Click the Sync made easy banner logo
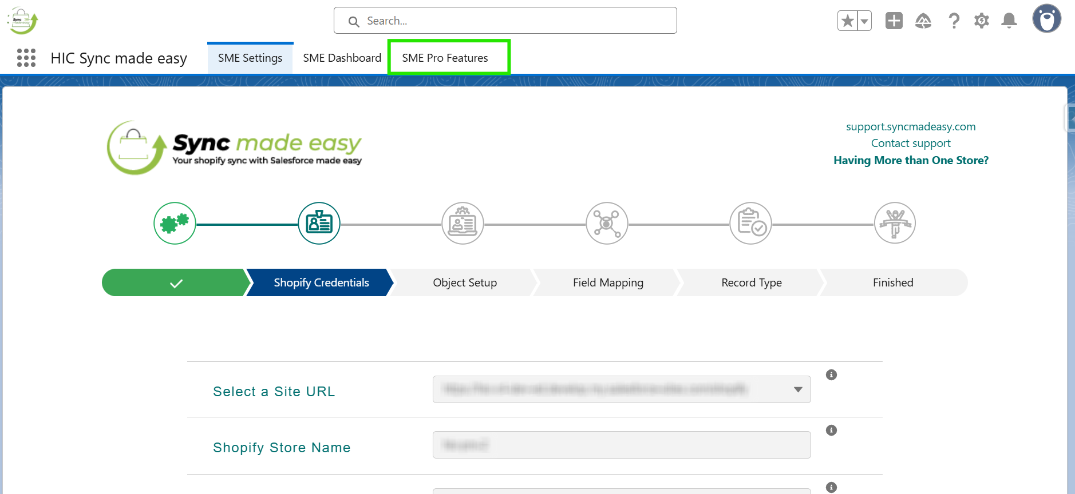The image size is (1075, 494). click(x=234, y=147)
